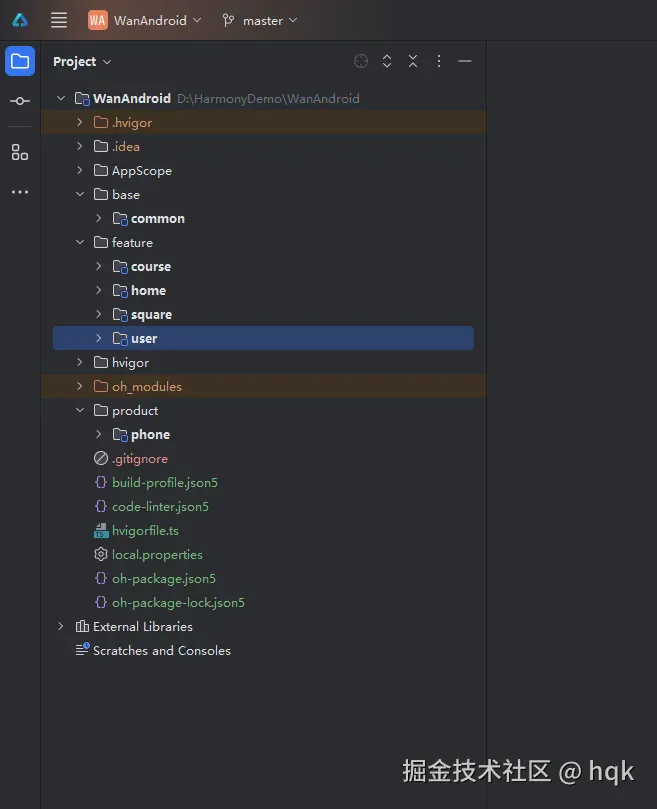Open the Project view selector dropdown
This screenshot has height=809, width=657.
82,62
